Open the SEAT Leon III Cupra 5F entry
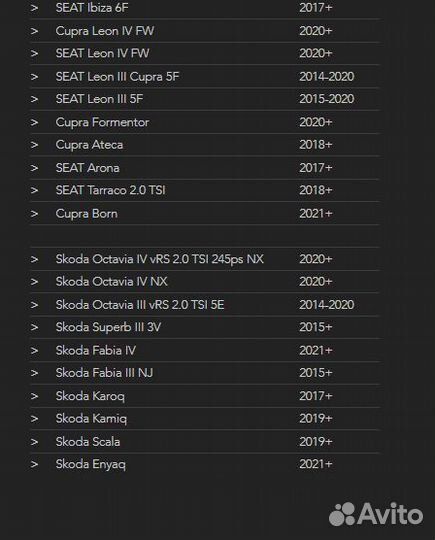Viewport: 435px width, 540px height. [117, 76]
